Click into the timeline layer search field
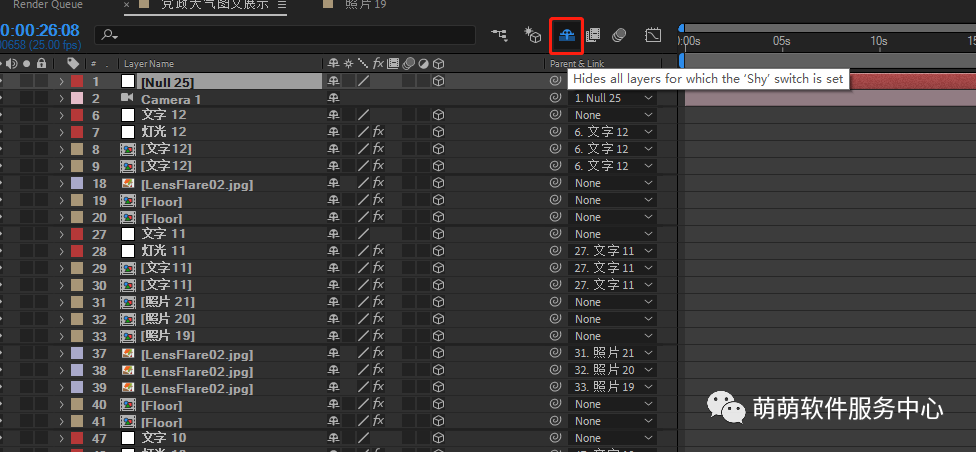The image size is (976, 452). point(284,35)
